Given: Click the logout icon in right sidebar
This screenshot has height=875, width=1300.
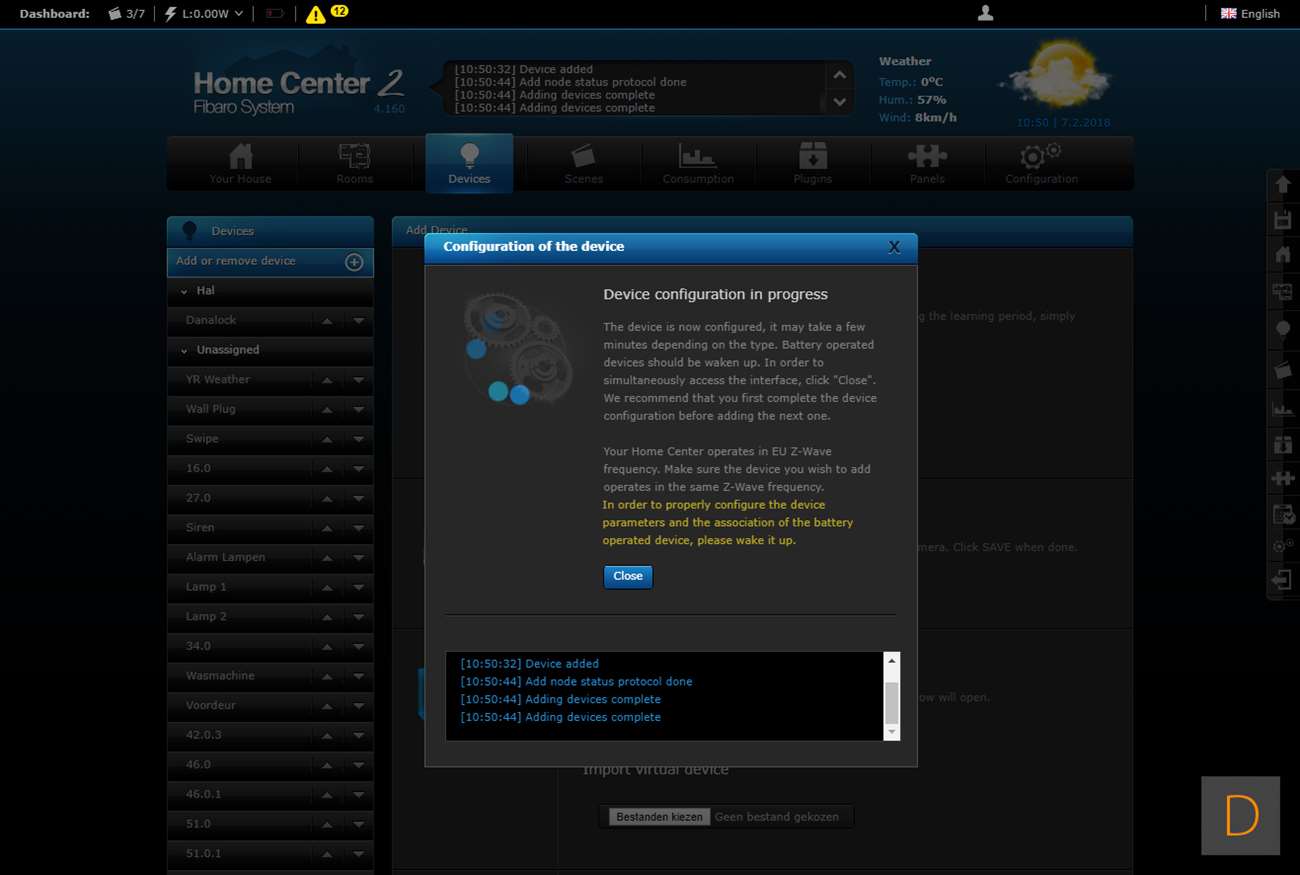Looking at the screenshot, I should coord(1282,580).
